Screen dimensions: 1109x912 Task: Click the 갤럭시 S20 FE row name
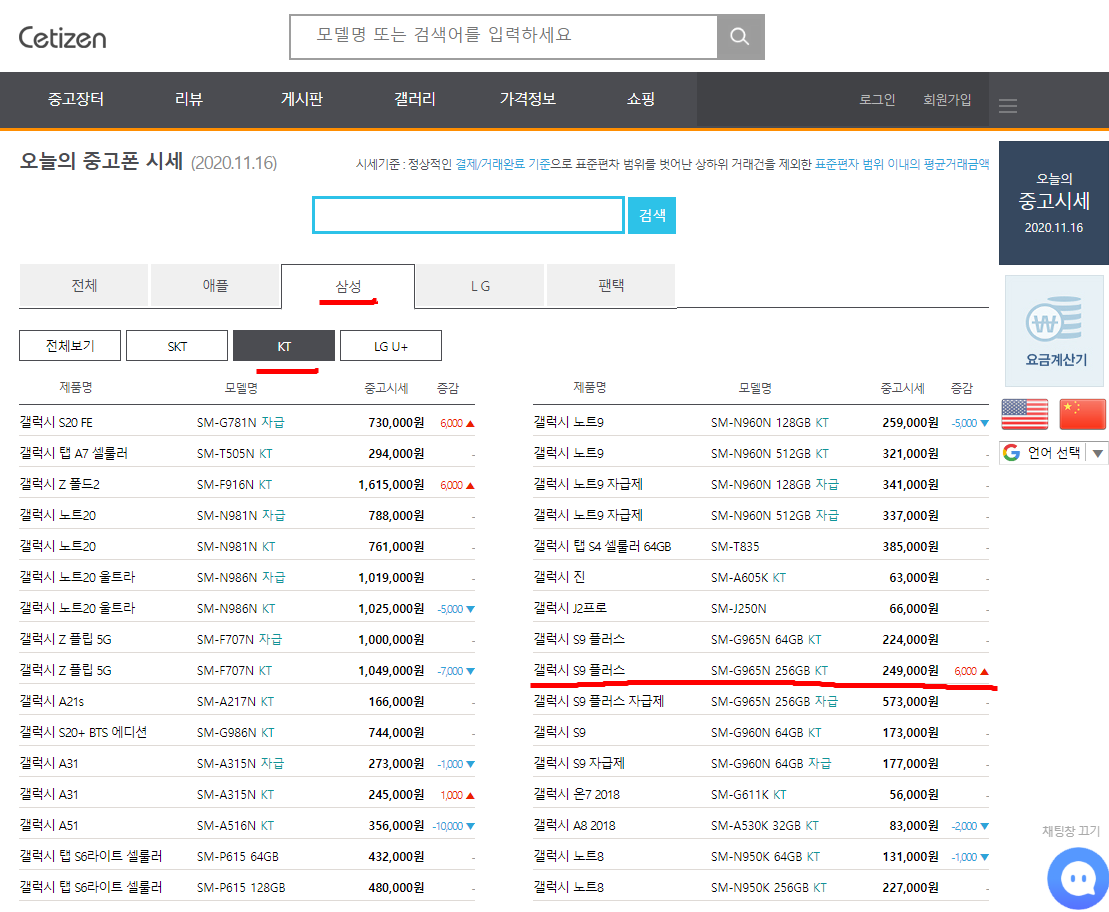pos(56,422)
